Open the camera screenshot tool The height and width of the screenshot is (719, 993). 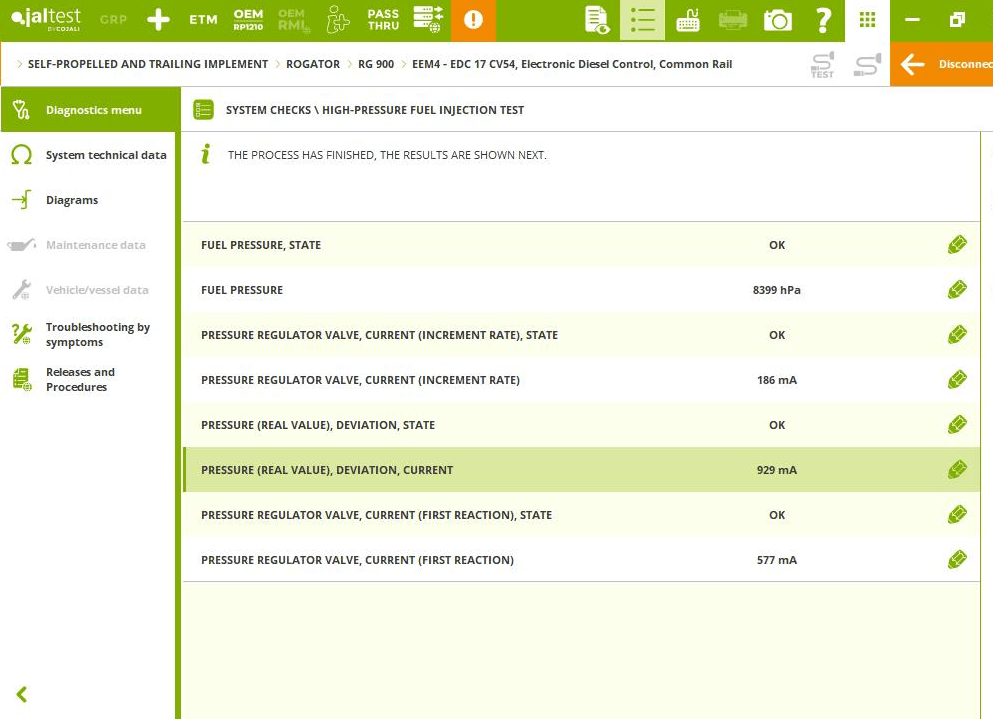click(777, 20)
